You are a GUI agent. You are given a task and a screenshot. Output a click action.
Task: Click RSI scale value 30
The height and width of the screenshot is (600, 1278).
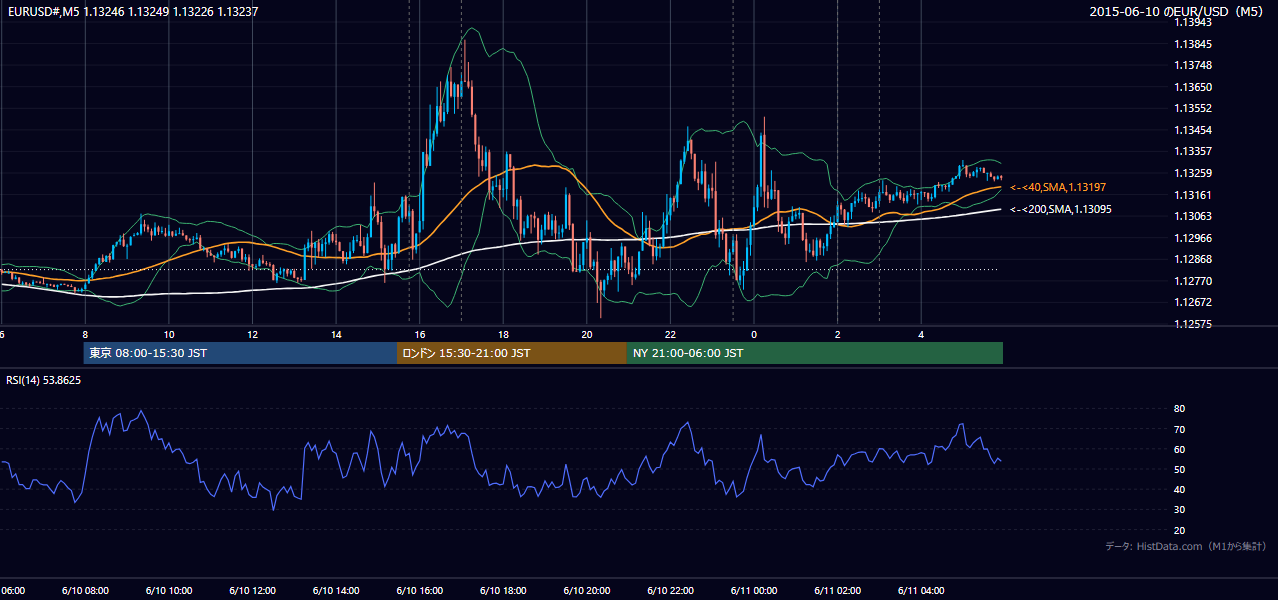click(1179, 510)
